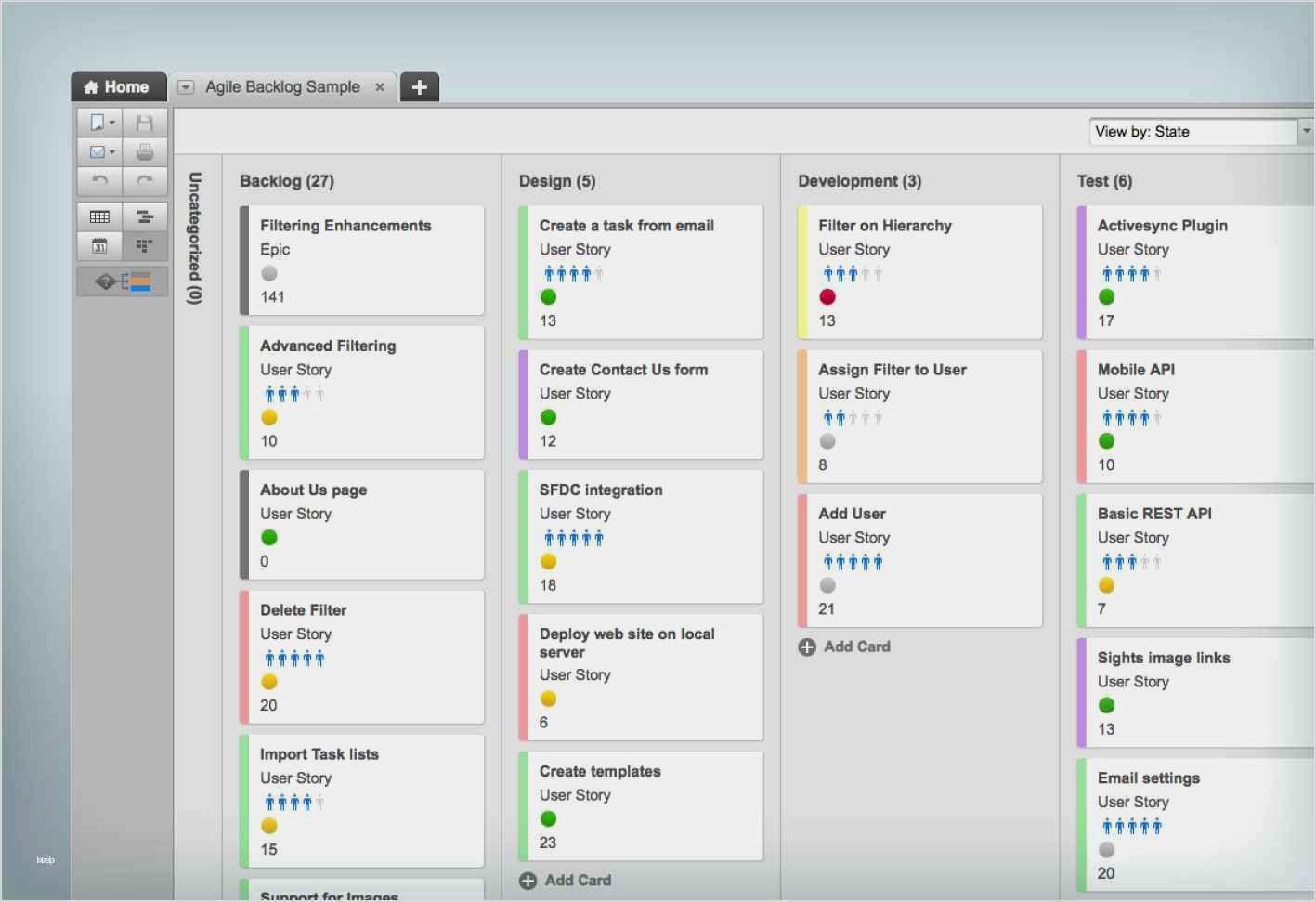Open the View by: State dropdown
The image size is (1316, 902).
1201,132
